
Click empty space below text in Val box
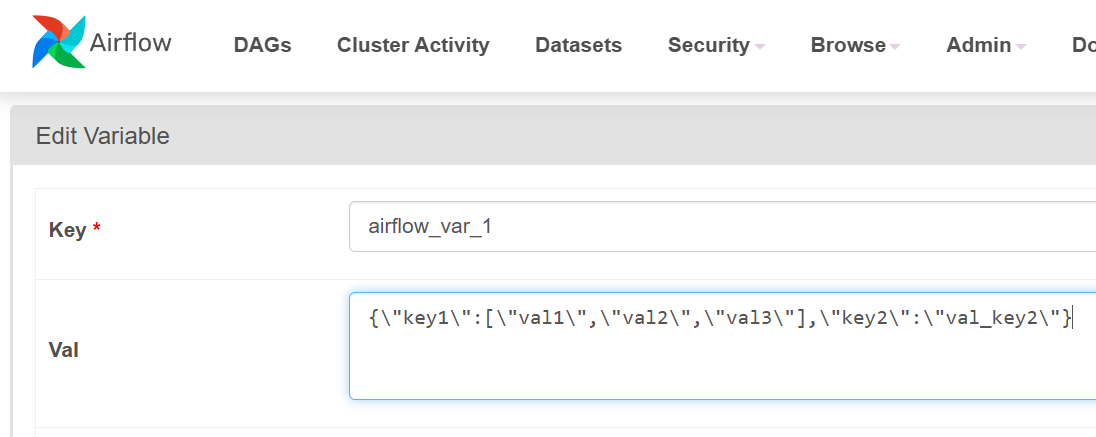[x=700, y=370]
